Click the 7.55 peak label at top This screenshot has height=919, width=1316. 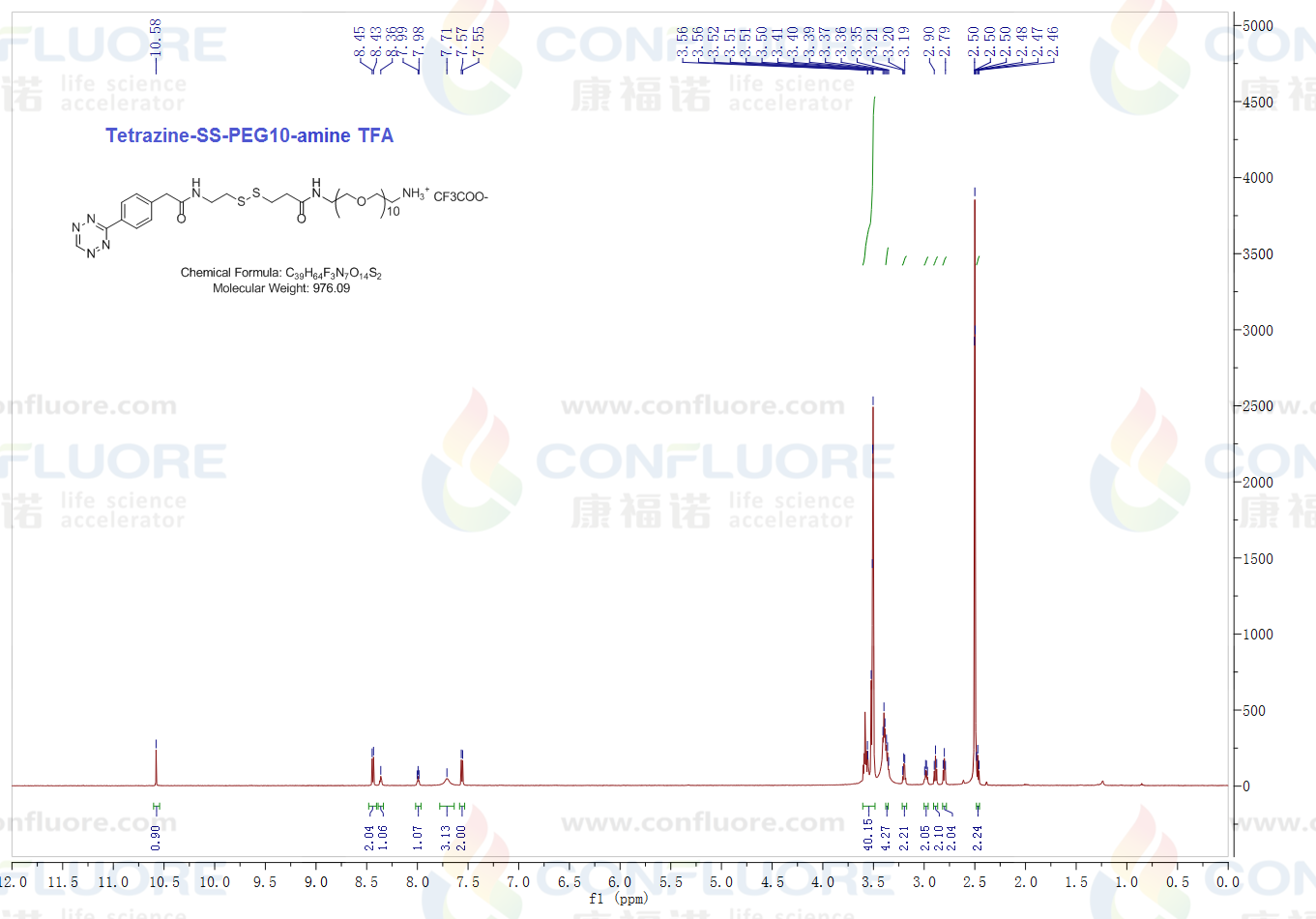tap(479, 41)
